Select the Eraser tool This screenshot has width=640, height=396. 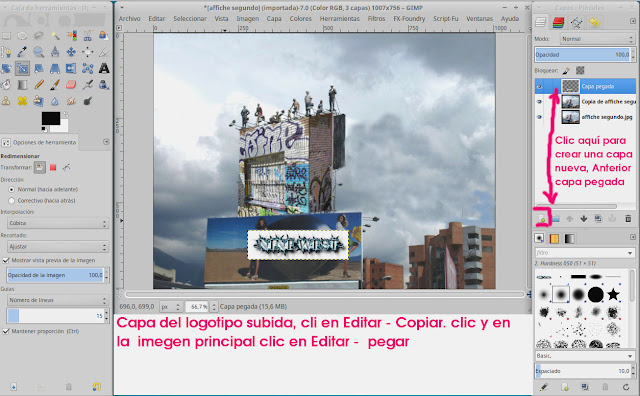(71, 85)
